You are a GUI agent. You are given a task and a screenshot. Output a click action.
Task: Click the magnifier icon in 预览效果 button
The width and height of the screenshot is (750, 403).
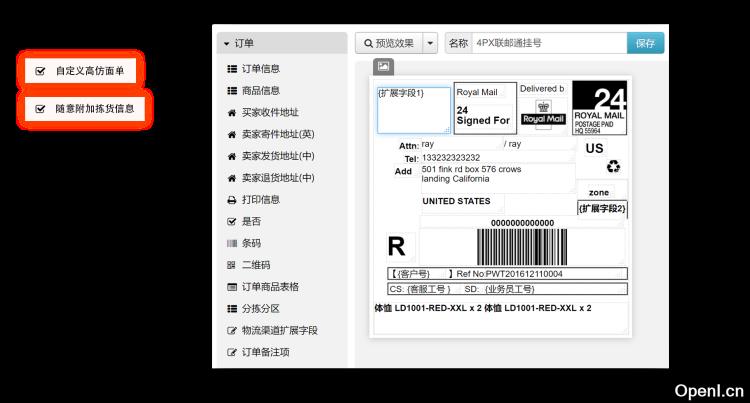point(368,44)
